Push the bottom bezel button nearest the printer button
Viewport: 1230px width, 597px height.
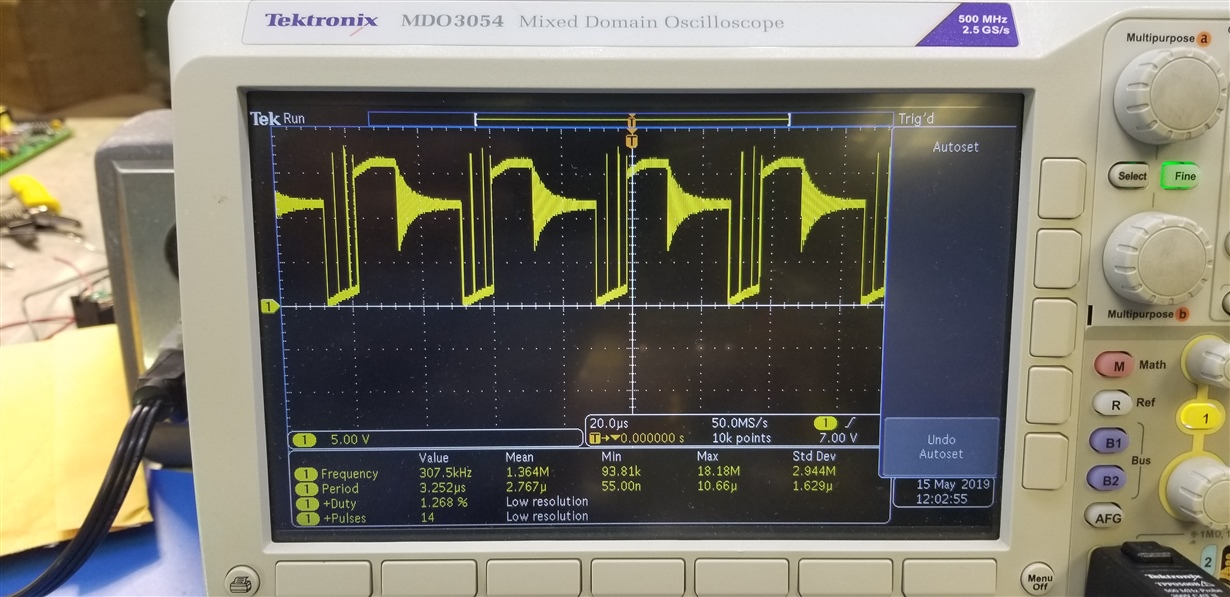pos(323,580)
